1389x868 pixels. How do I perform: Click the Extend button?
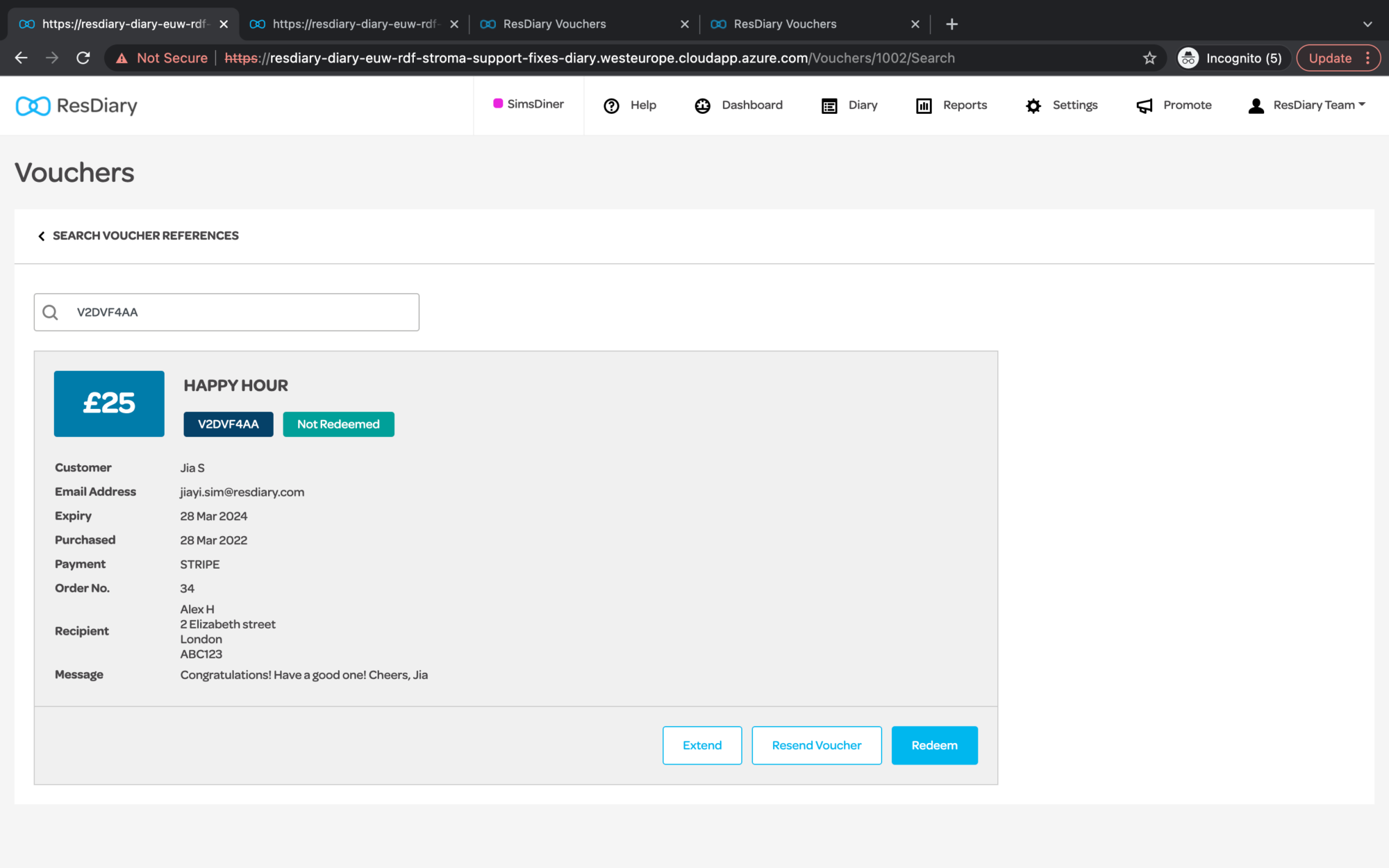point(701,745)
